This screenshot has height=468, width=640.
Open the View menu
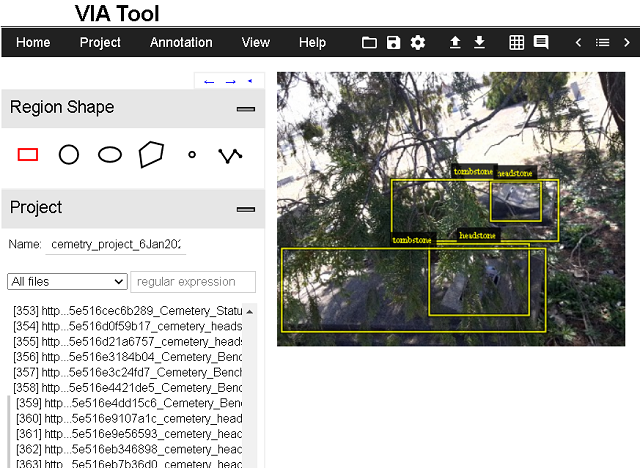click(x=256, y=42)
